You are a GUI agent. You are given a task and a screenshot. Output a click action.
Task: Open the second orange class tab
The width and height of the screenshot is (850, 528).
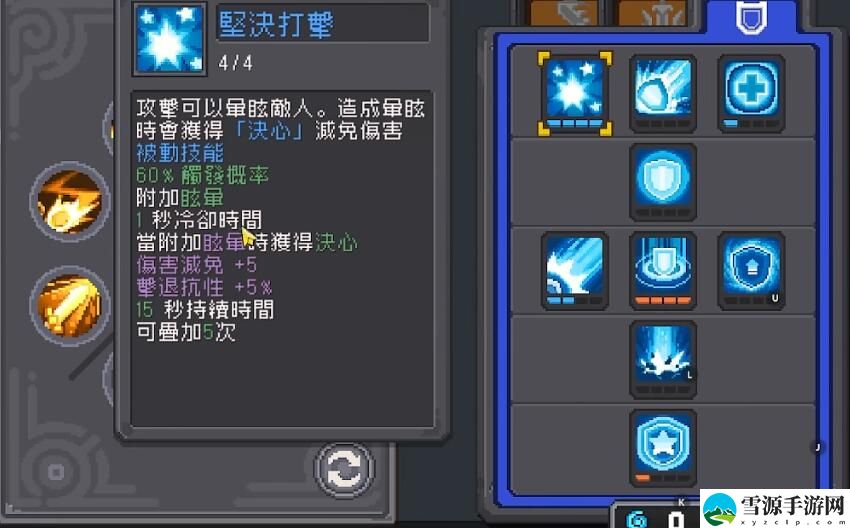tap(652, 13)
